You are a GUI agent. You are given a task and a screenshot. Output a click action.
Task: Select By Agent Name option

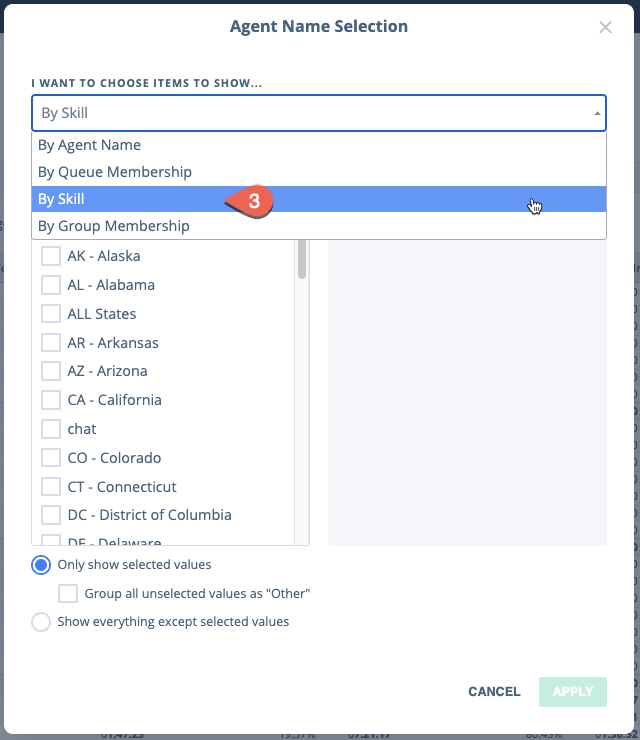click(x=319, y=145)
